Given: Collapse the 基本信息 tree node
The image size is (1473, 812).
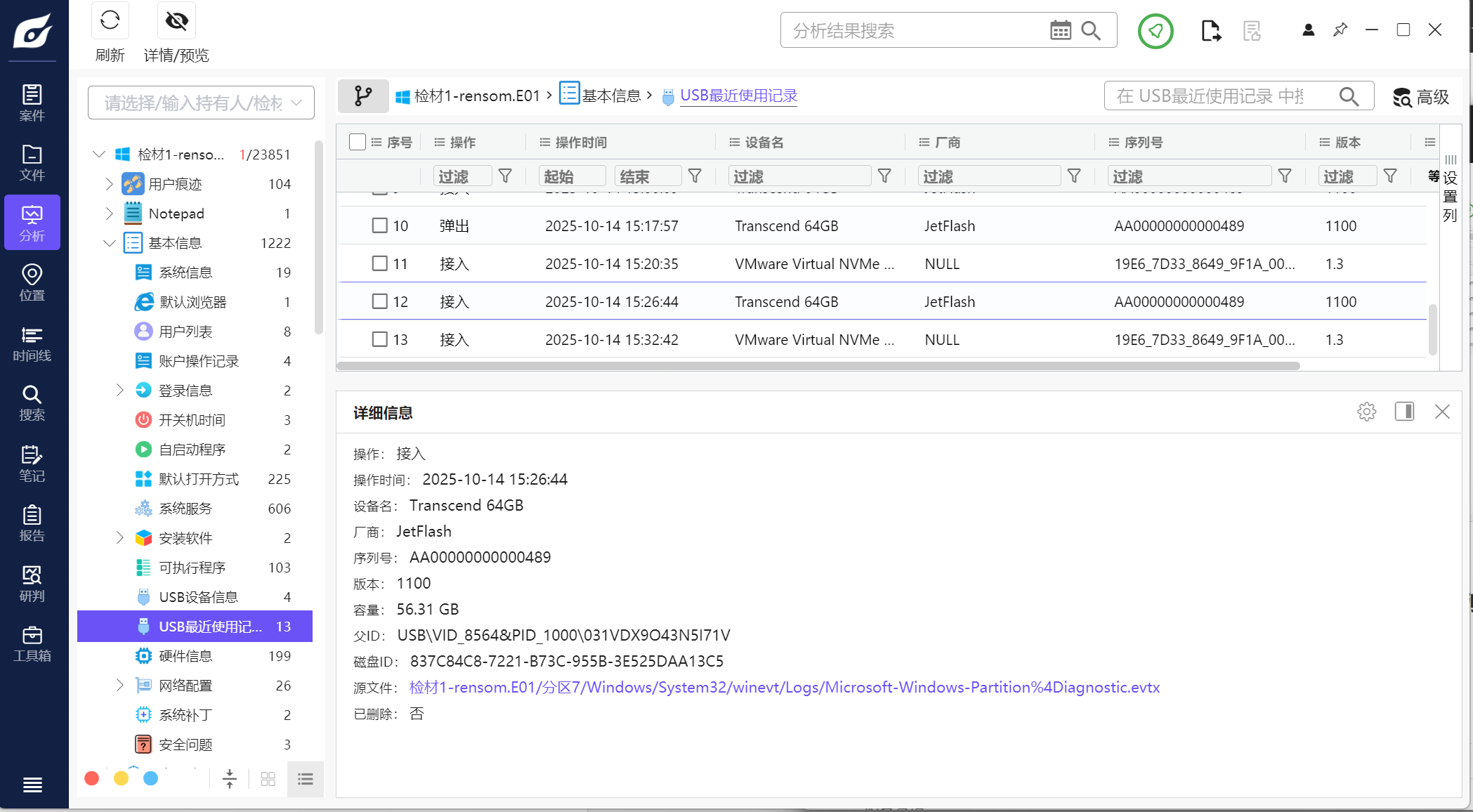Looking at the screenshot, I should point(109,243).
